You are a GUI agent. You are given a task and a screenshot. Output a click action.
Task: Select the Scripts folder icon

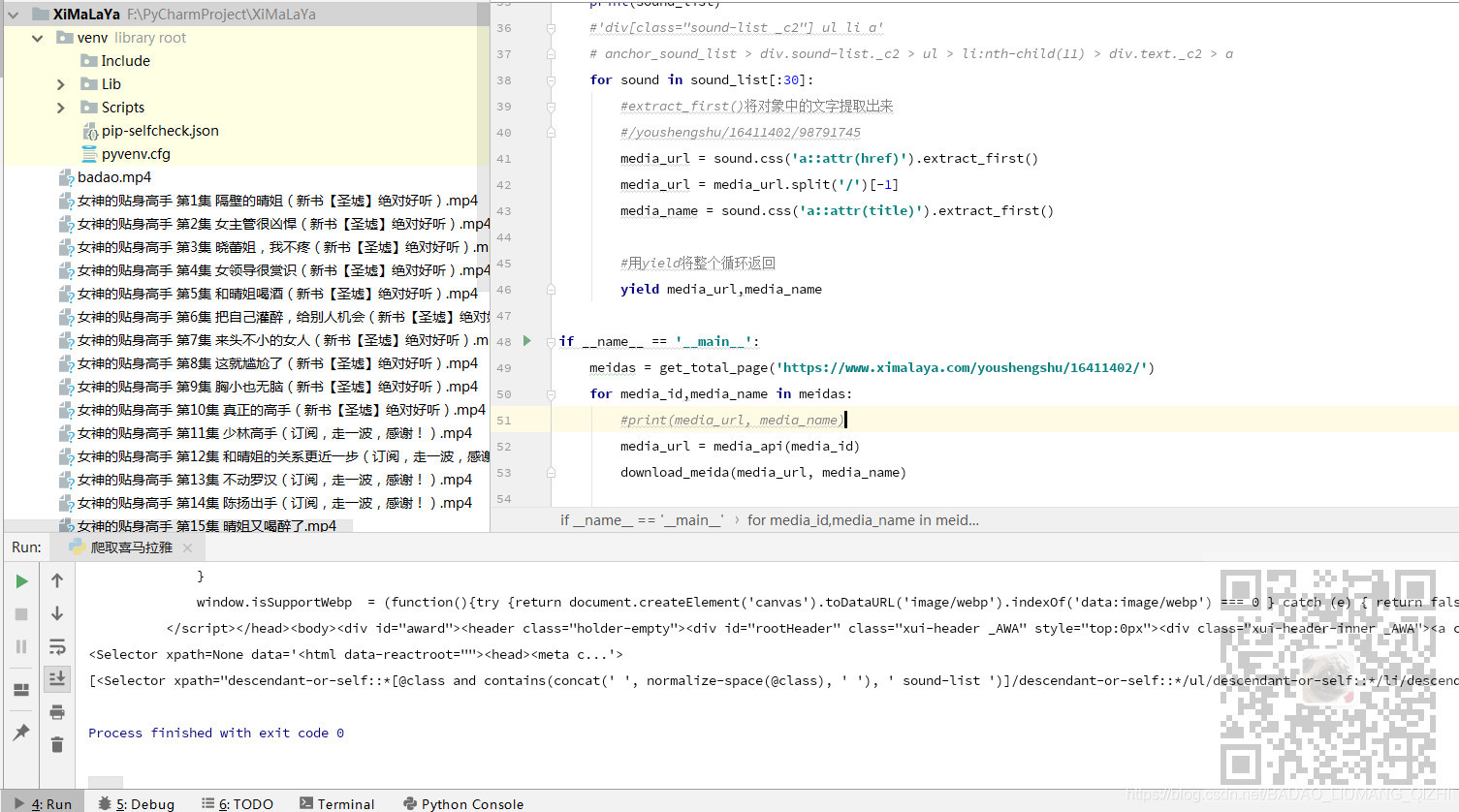[x=89, y=108]
